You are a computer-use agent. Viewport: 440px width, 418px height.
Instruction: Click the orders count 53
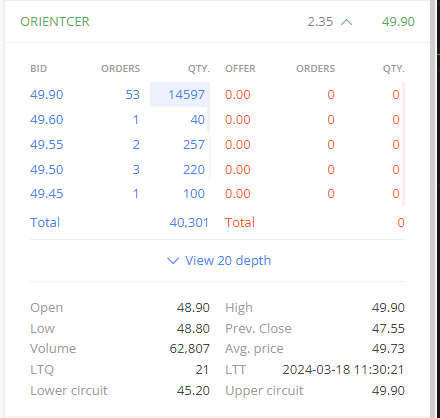pos(132,95)
